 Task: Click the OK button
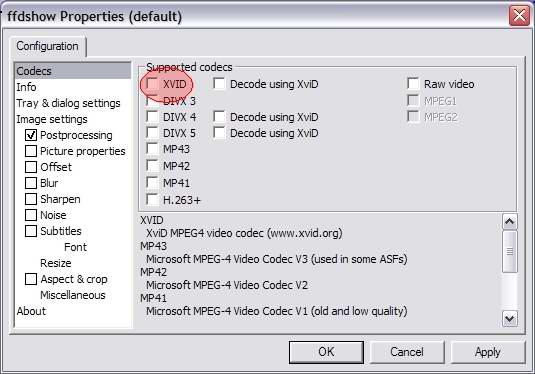(326, 352)
